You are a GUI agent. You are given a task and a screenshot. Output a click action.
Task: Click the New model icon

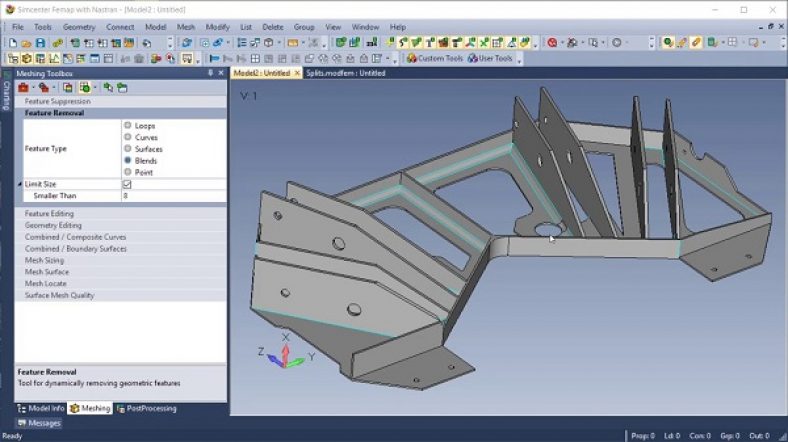click(x=12, y=43)
